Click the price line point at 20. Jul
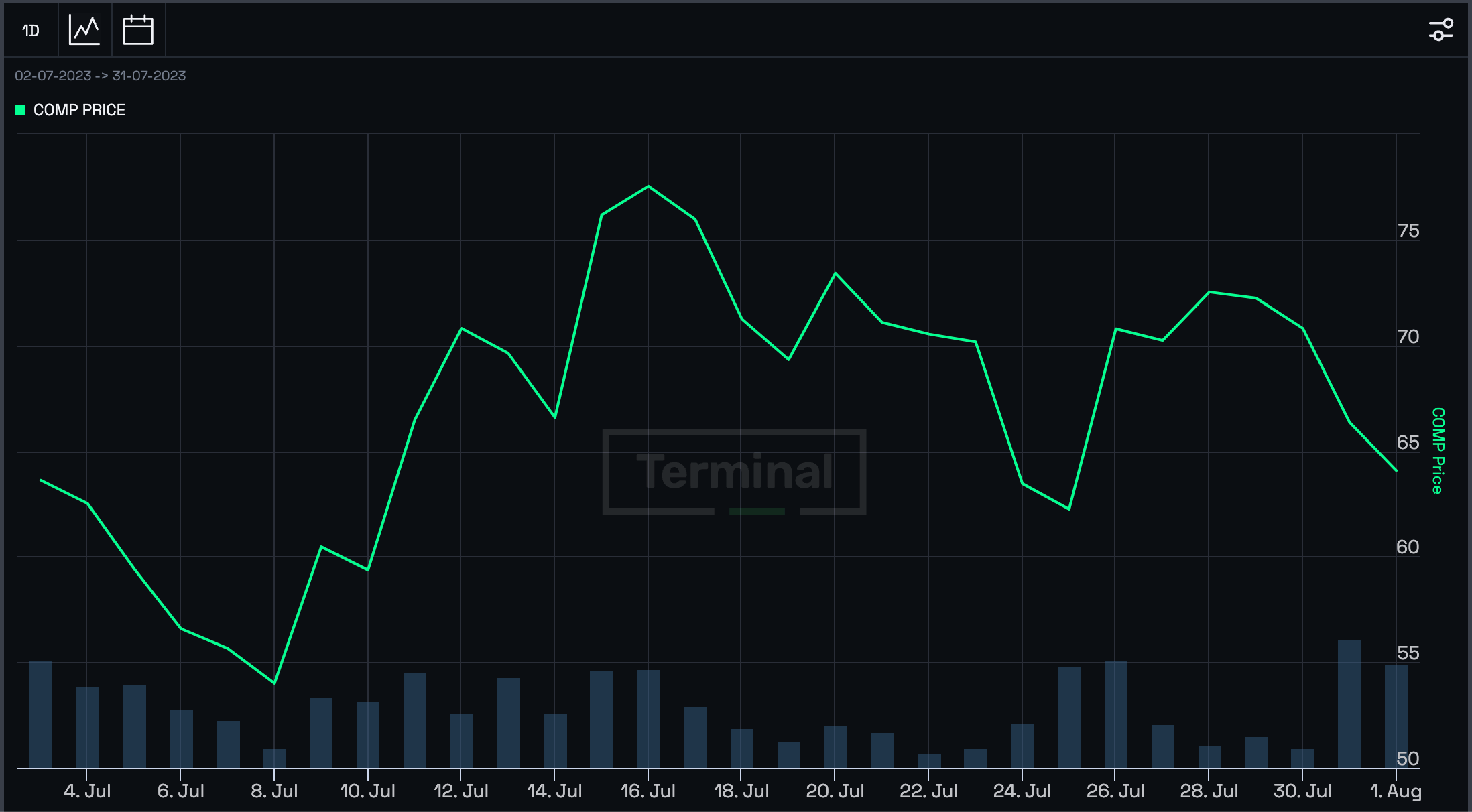Screen dimensions: 1472x812 (835, 273)
